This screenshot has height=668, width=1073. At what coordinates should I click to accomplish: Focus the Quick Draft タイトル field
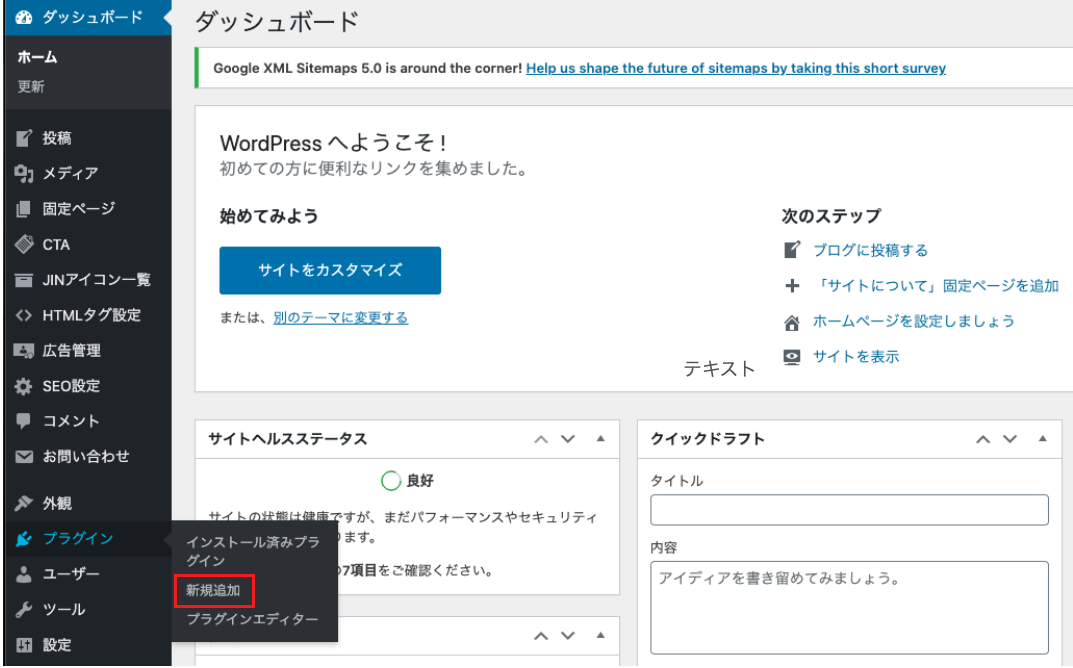[x=849, y=510]
